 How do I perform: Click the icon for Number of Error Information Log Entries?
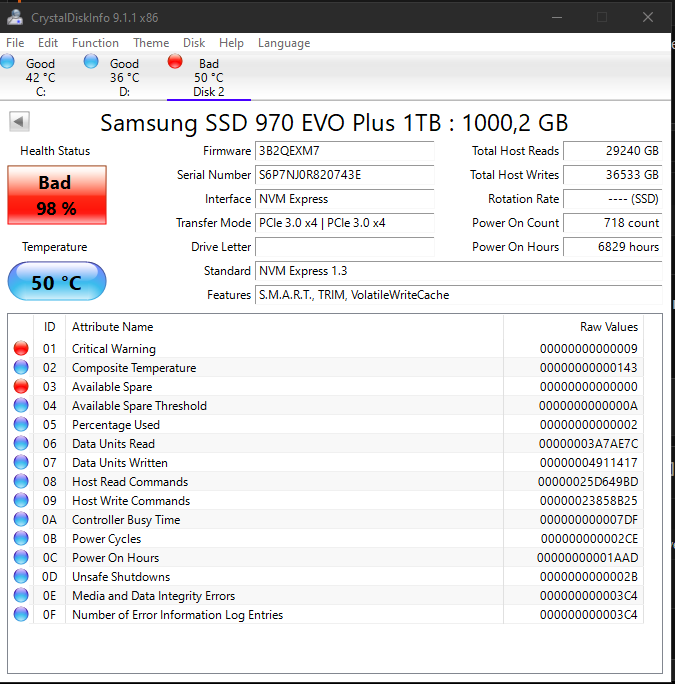pos(21,614)
